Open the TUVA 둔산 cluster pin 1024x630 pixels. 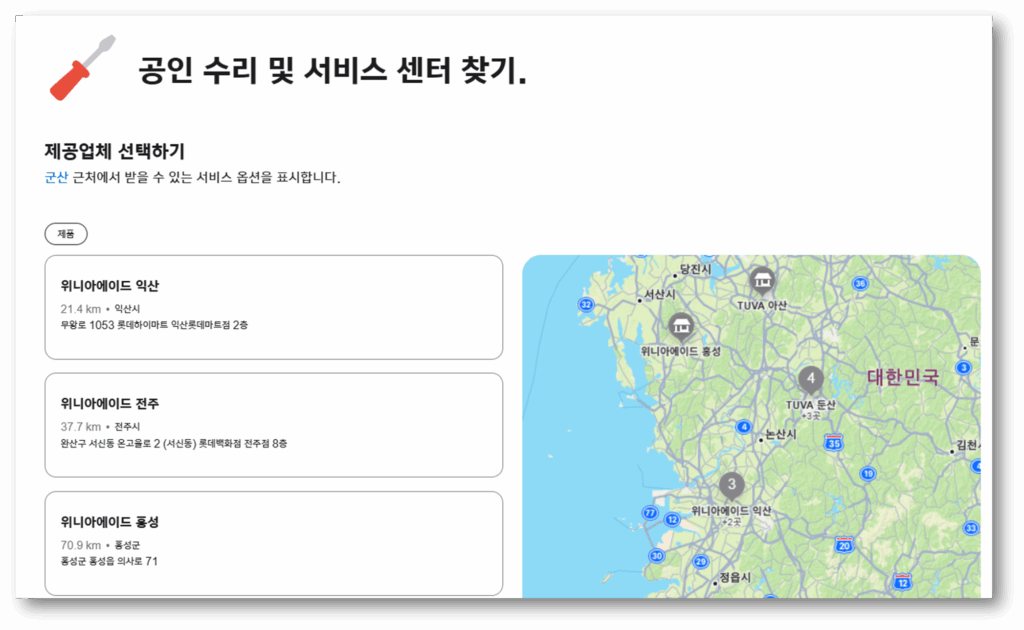coord(810,380)
